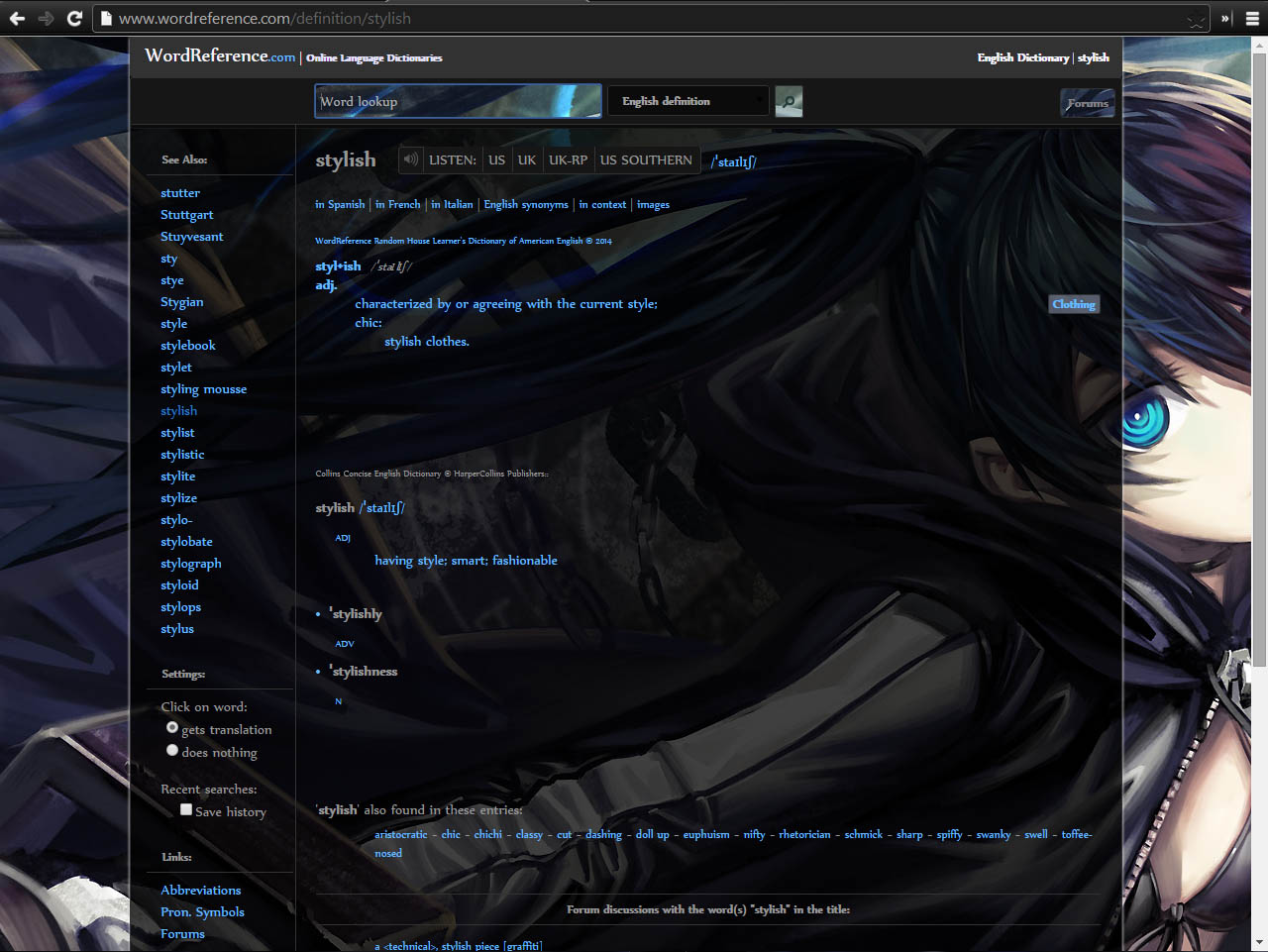Click the 'stylishness' derived word
1268x952 pixels.
click(364, 671)
